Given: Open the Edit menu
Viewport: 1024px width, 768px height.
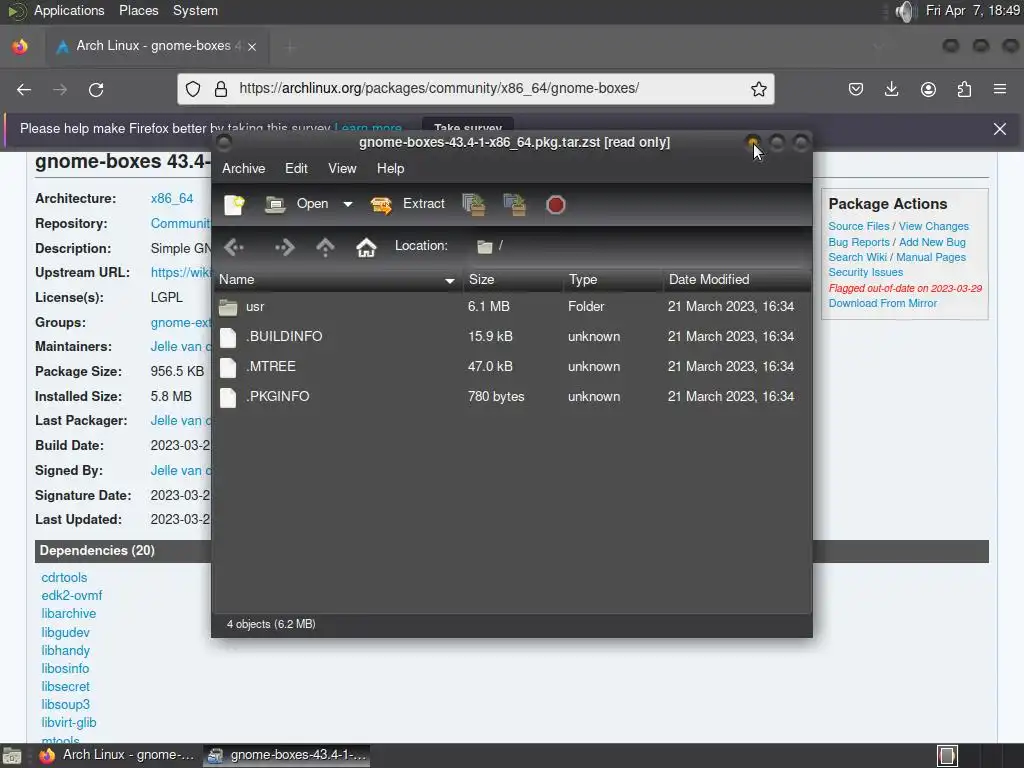Looking at the screenshot, I should click(296, 168).
